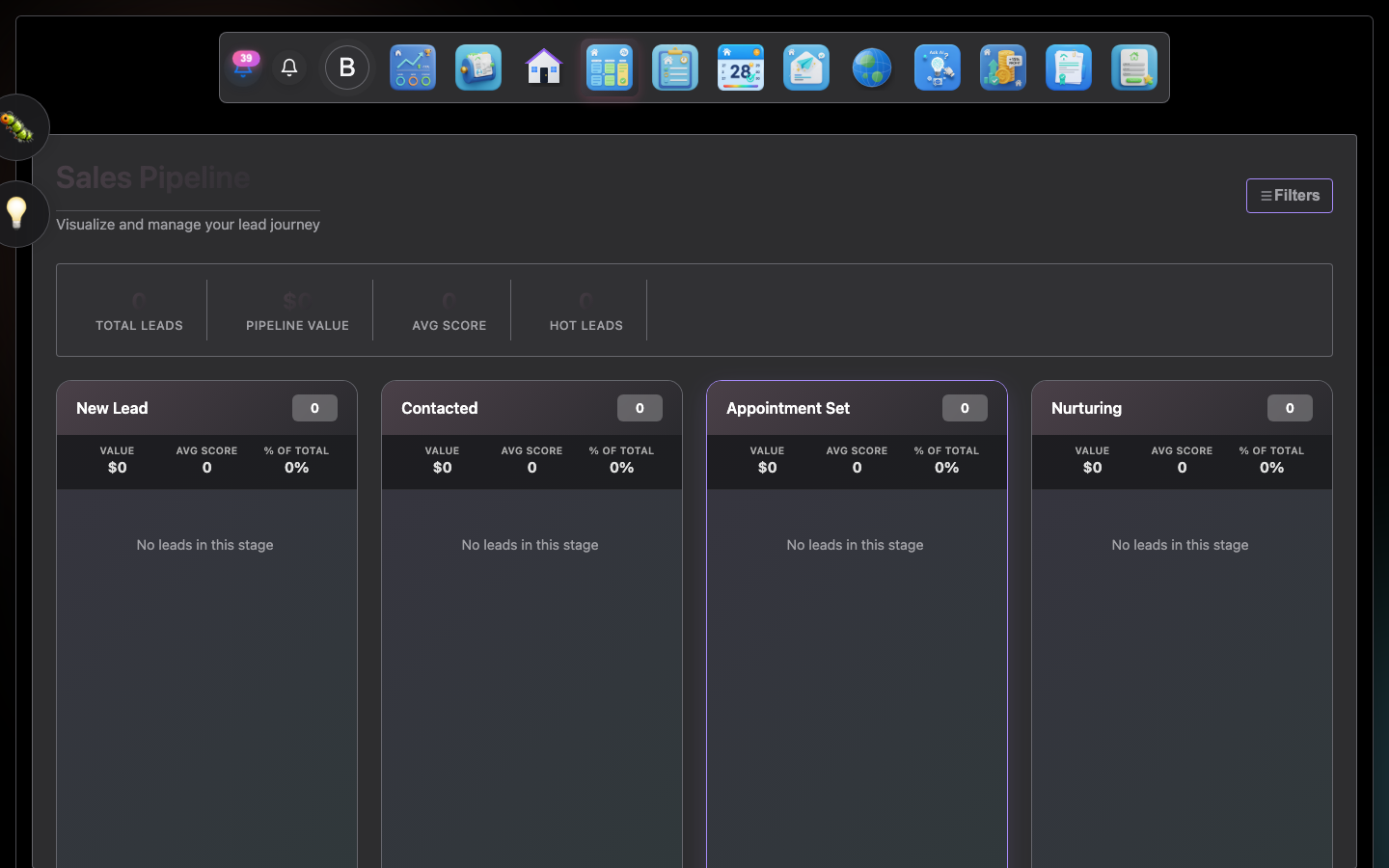The height and width of the screenshot is (868, 1389).
Task: Click the caterpillar bug report button
Action: coord(17,127)
